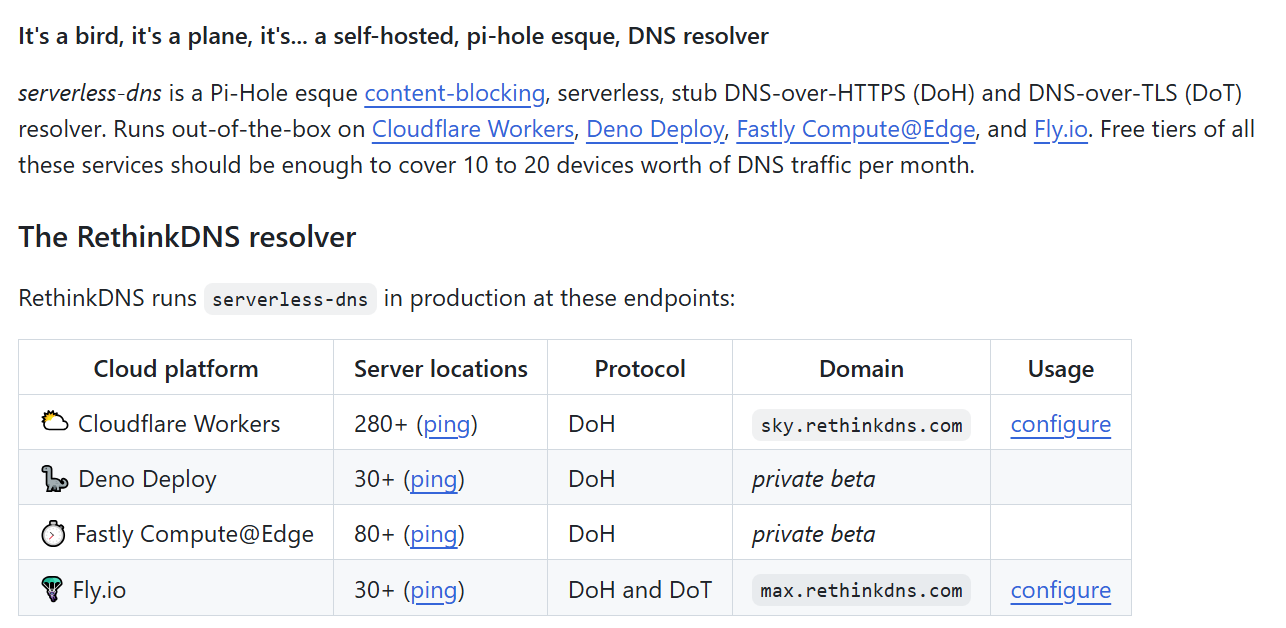Open the Cloudflare Workers link in the paragraph
The image size is (1286, 628).
point(473,129)
